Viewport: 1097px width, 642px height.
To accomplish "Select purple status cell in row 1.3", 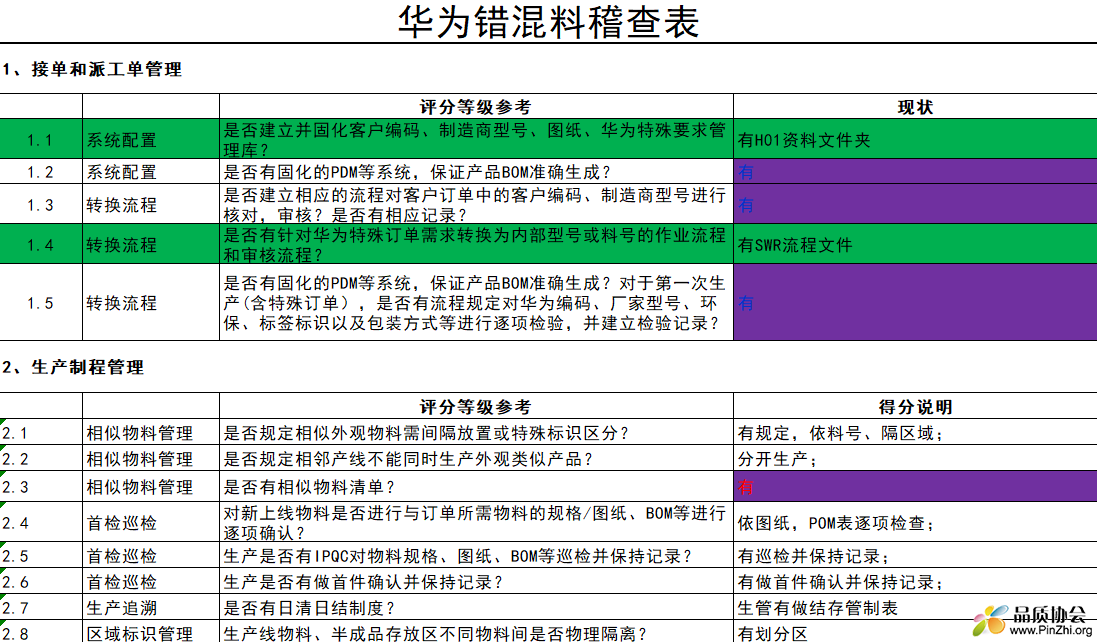I will [x=915, y=204].
